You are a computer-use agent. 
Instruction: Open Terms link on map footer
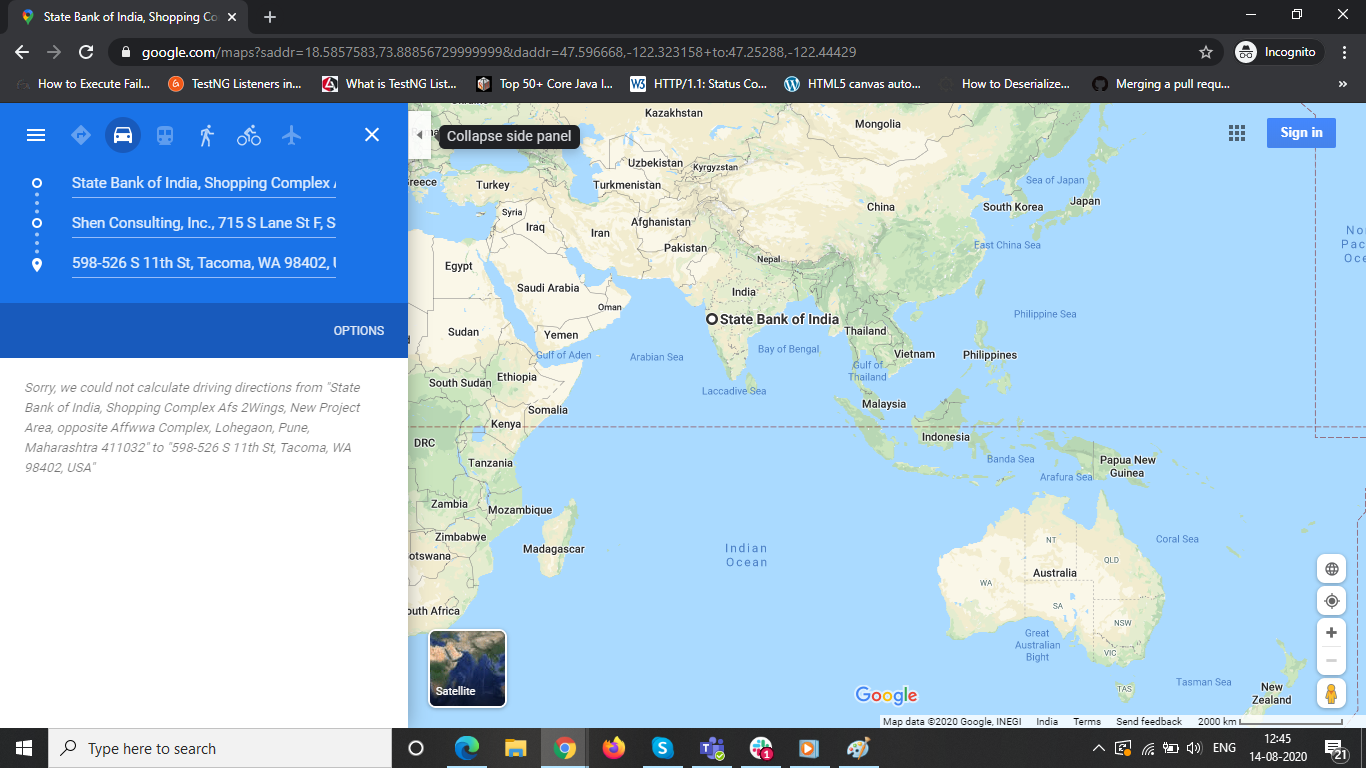pyautogui.click(x=1087, y=722)
